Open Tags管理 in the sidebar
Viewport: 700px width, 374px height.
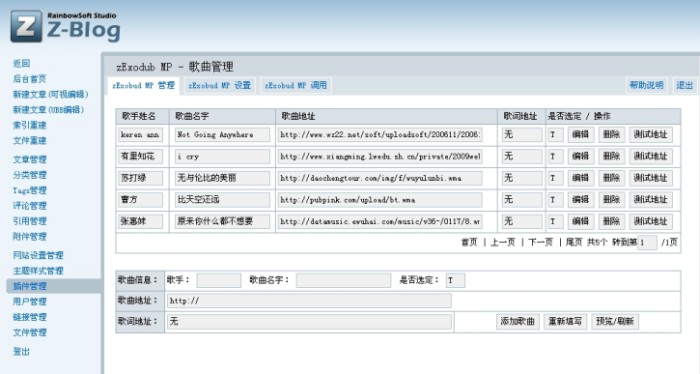(29, 190)
